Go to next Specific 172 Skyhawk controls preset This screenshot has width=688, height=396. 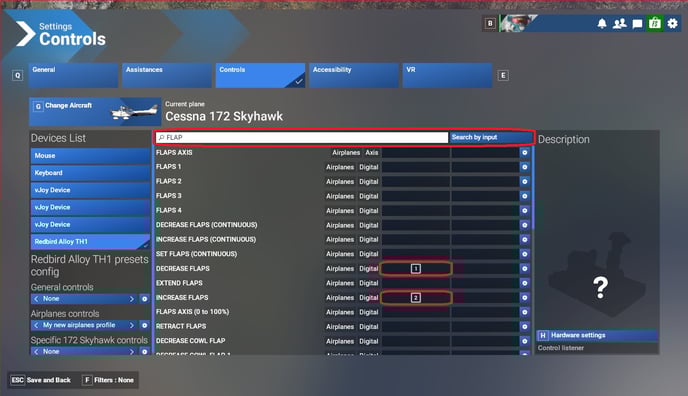(132, 351)
